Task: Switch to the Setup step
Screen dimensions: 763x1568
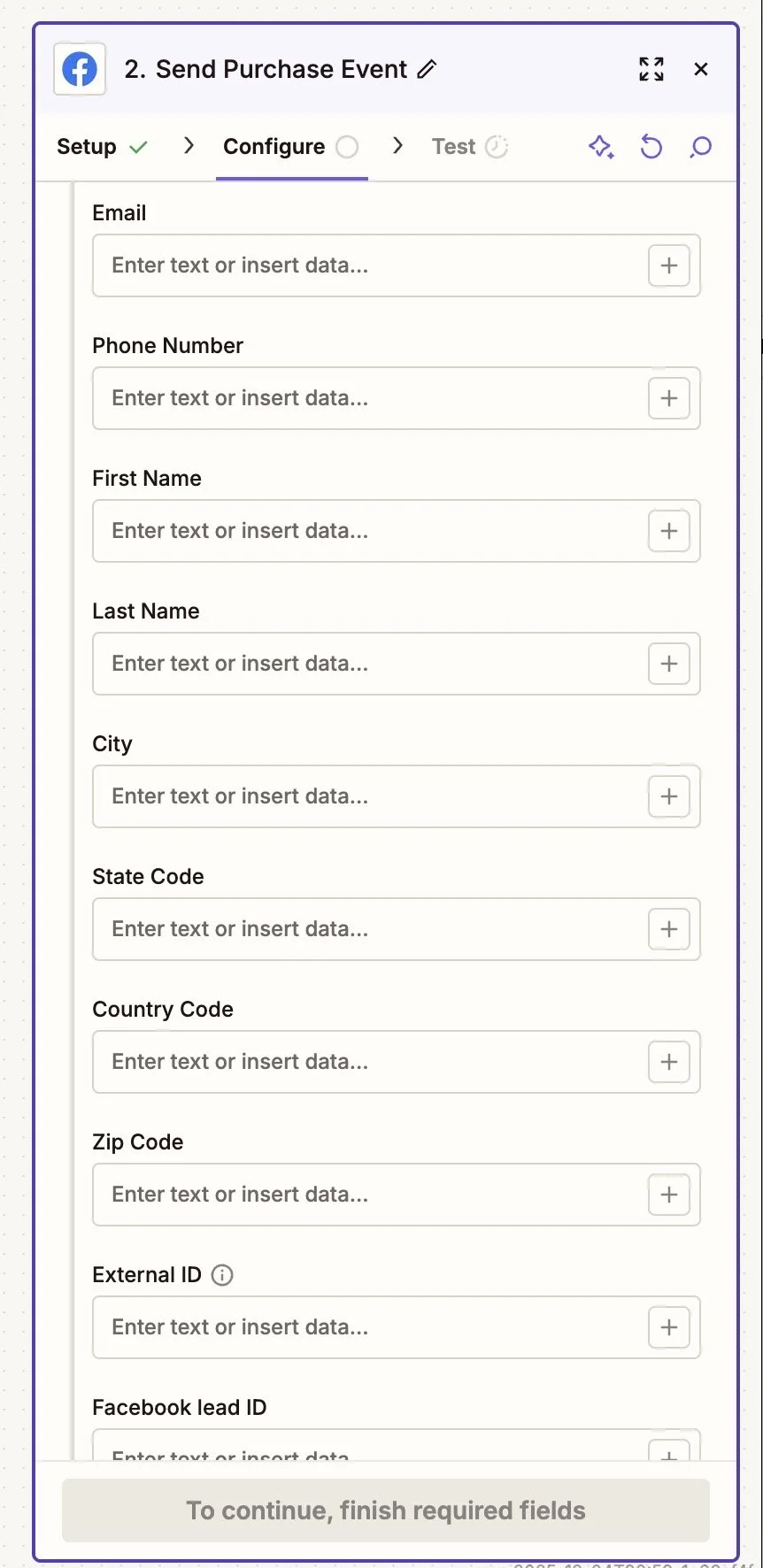Action: click(x=87, y=146)
